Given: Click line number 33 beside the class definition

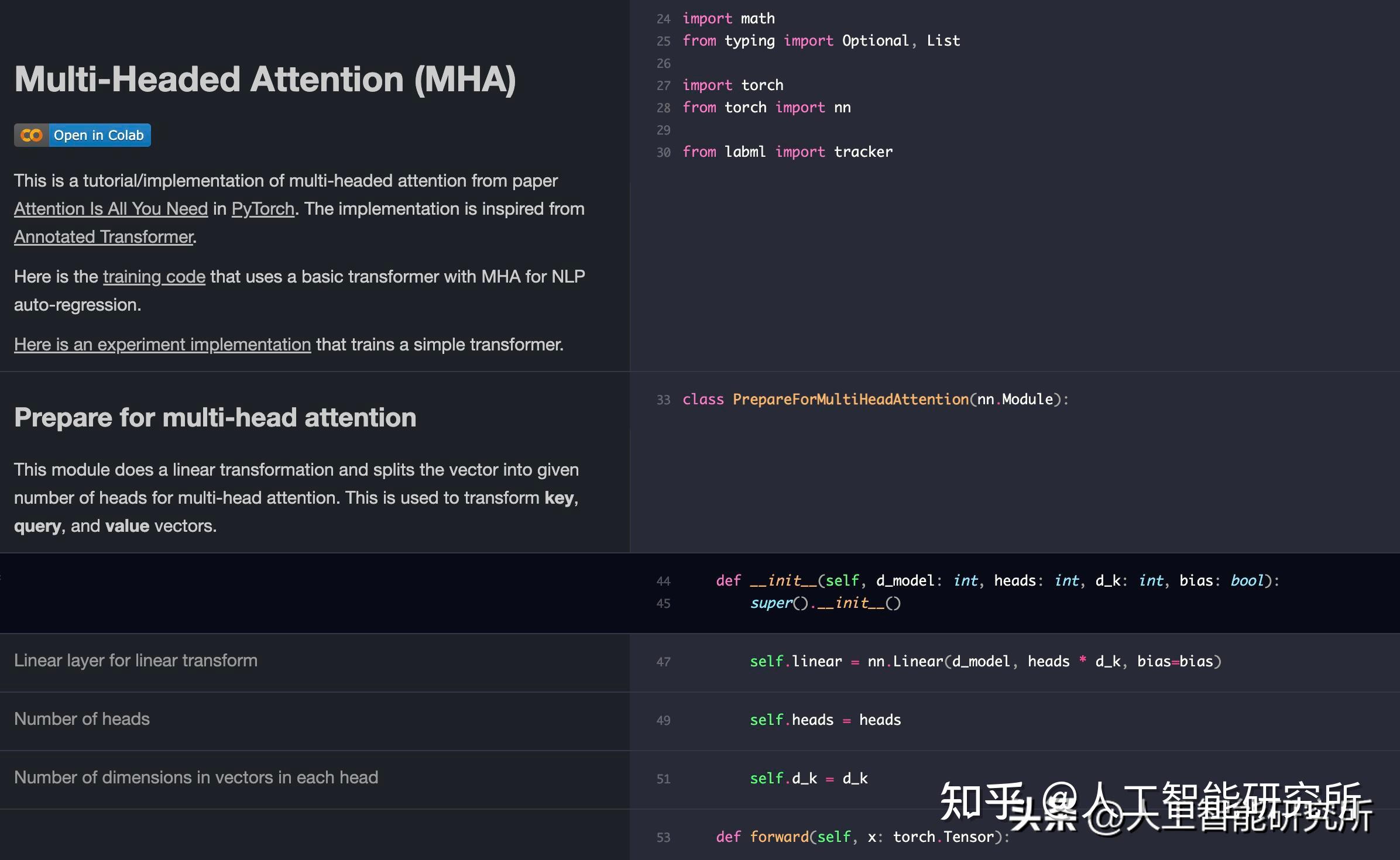Looking at the screenshot, I should click(x=663, y=400).
